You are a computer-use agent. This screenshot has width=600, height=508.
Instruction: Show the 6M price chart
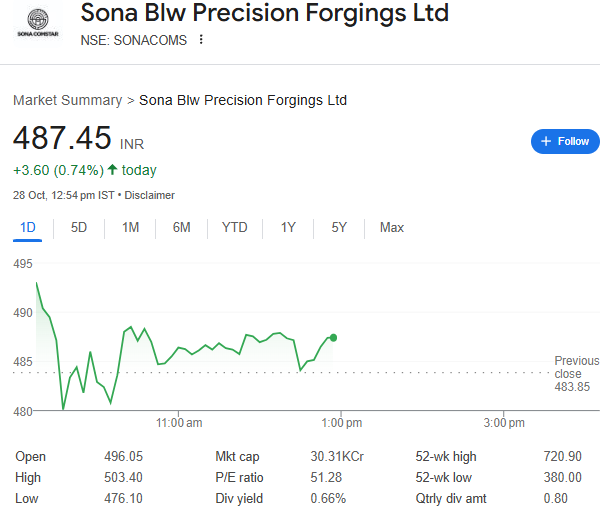(181, 228)
